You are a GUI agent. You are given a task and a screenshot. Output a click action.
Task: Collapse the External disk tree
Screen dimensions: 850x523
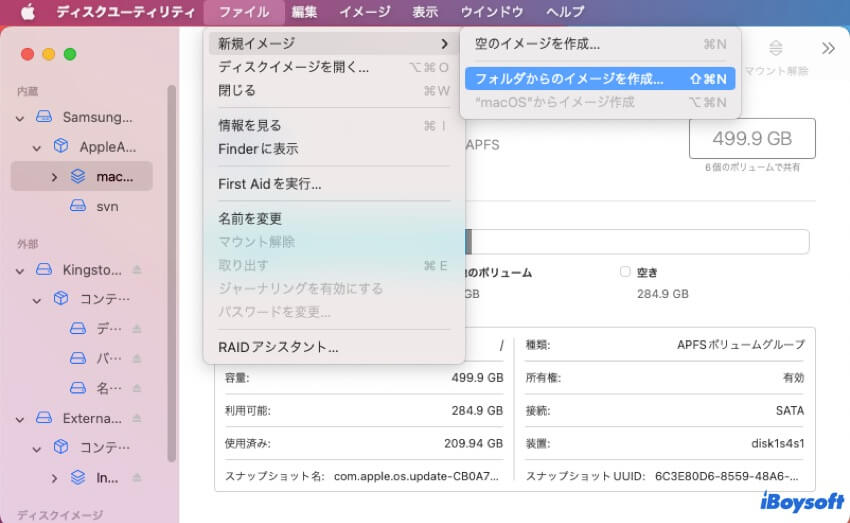point(20,419)
